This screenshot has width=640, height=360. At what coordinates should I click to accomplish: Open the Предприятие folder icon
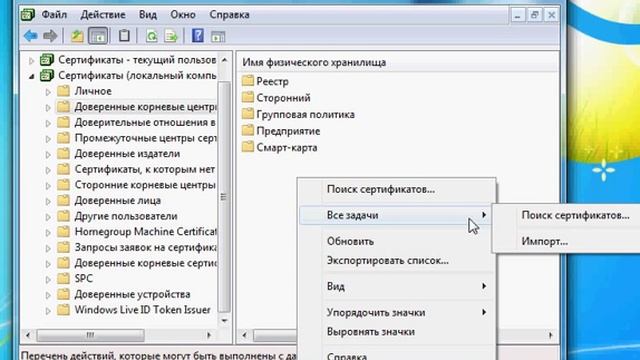(247, 130)
